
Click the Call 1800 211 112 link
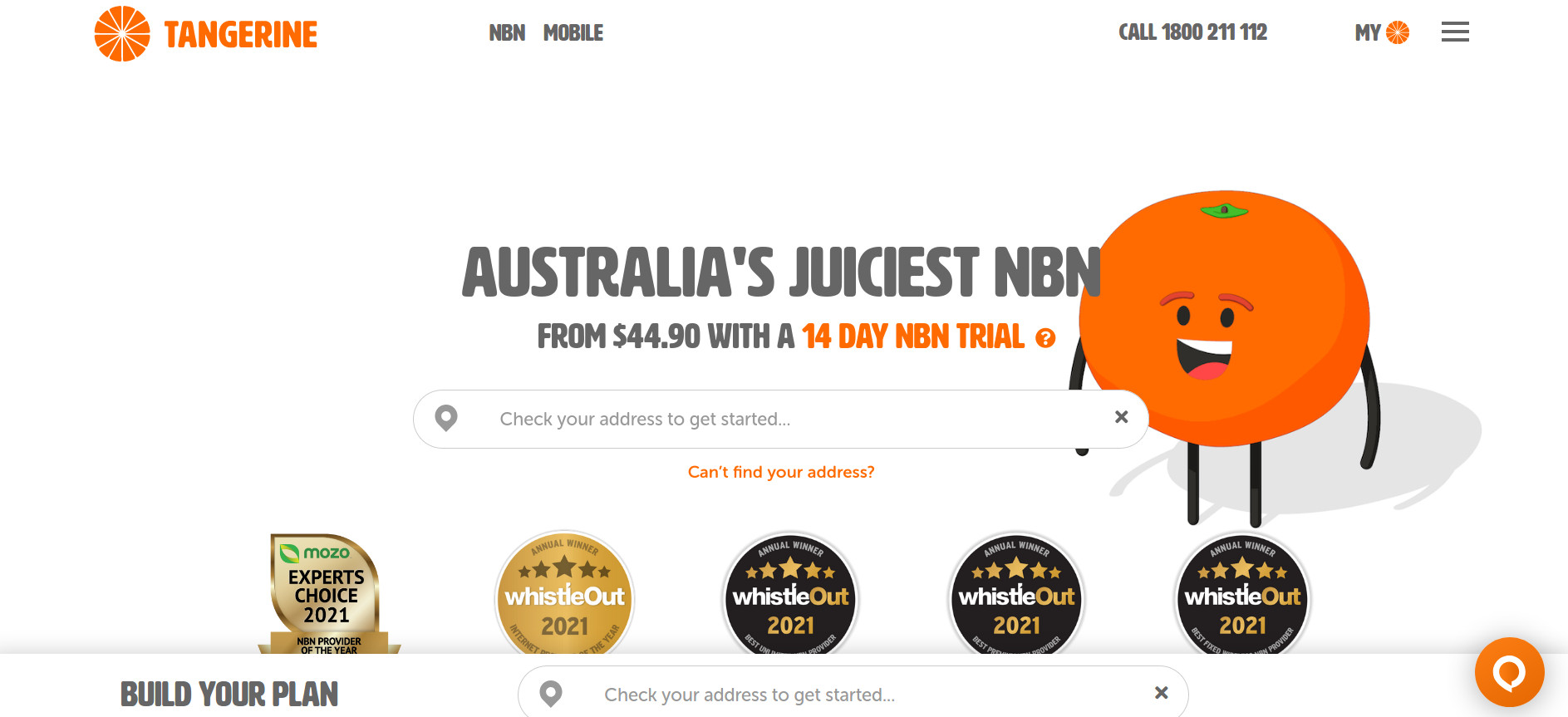[x=1192, y=32]
